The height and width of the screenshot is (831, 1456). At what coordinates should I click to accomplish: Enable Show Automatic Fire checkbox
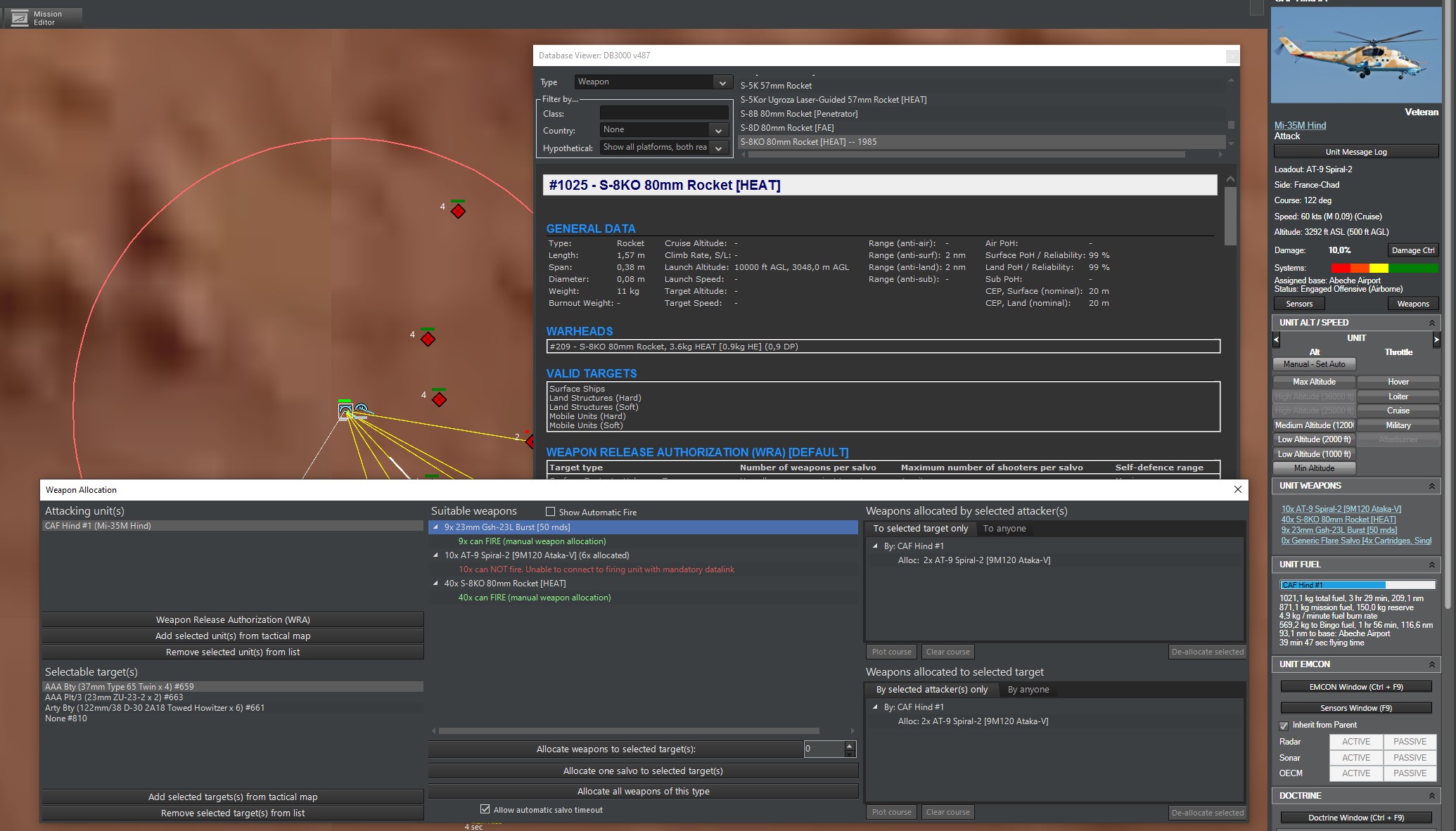(x=550, y=512)
